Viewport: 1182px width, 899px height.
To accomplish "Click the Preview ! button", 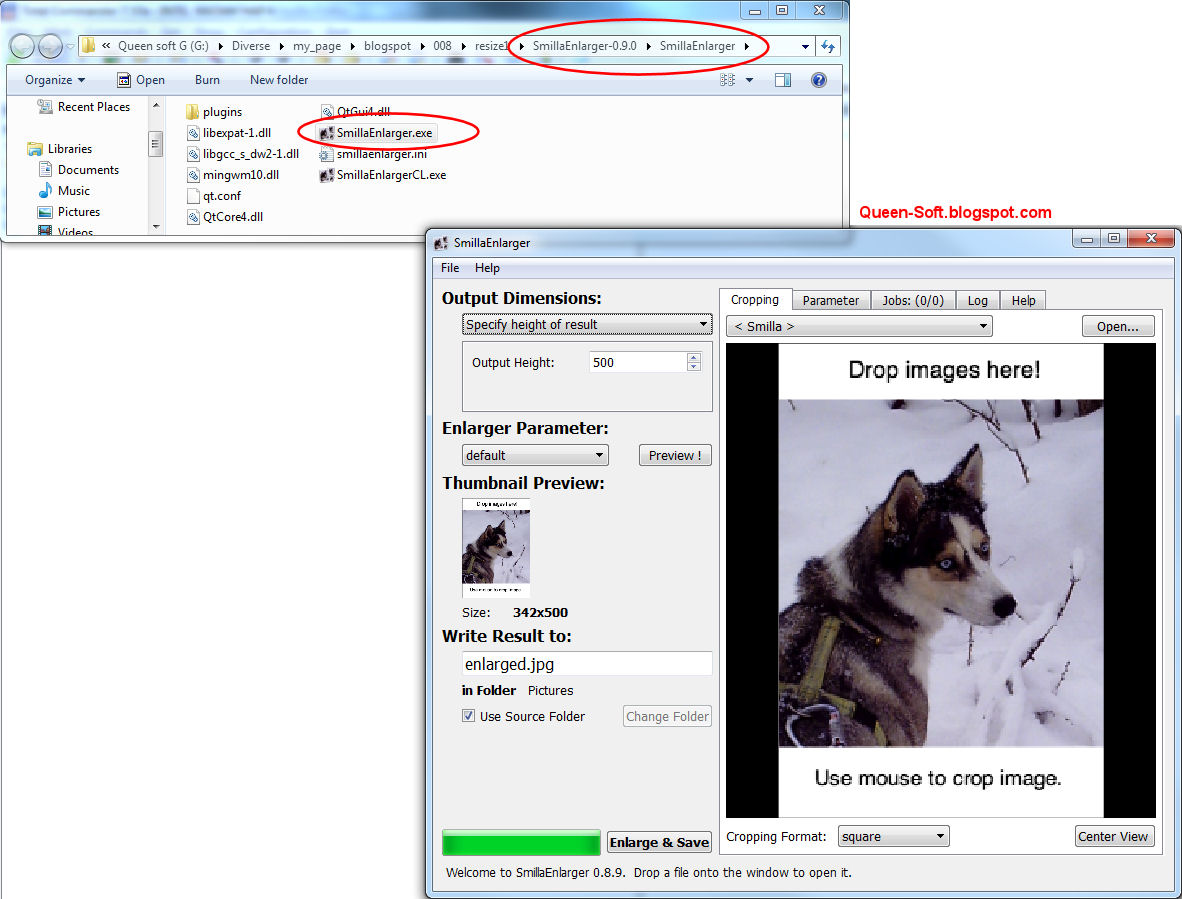I will [675, 455].
